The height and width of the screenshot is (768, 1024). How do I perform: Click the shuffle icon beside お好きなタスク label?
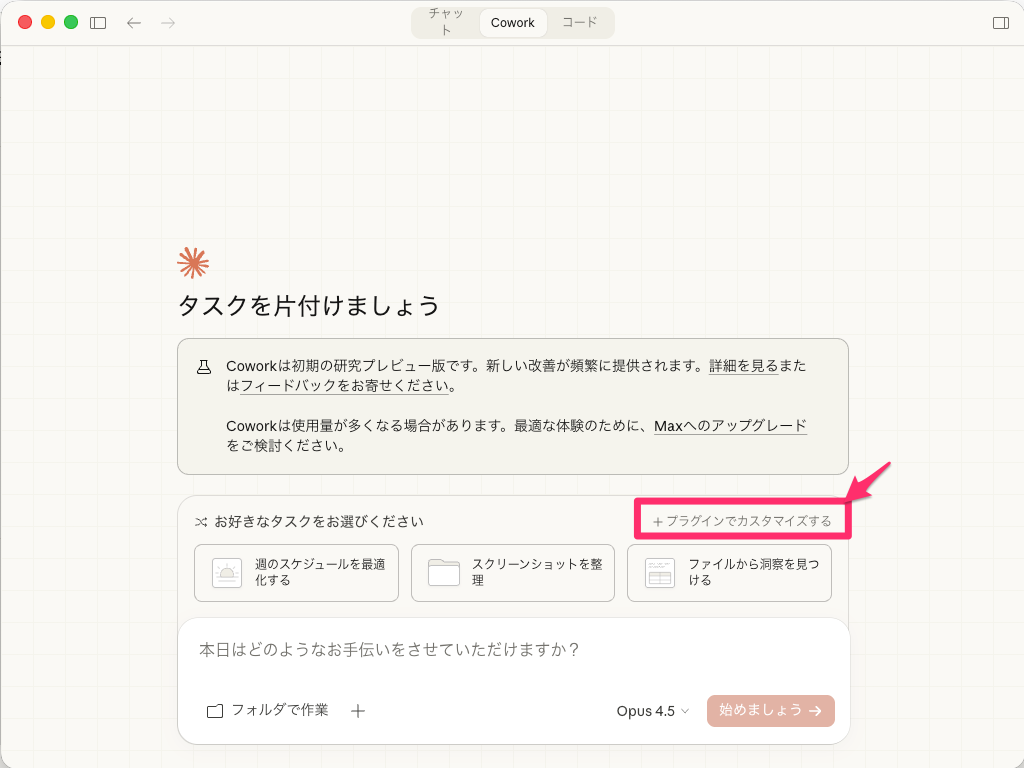(x=199, y=521)
